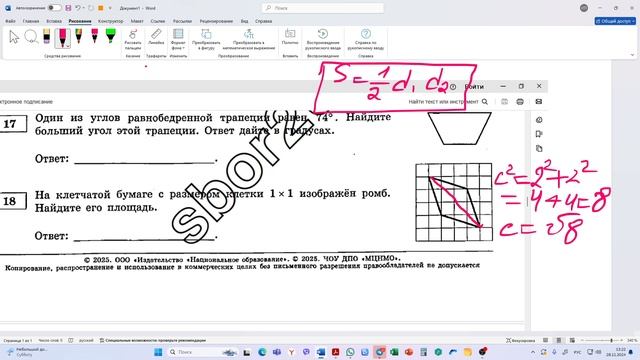Switch to the Layout tab
This screenshot has width=640, height=360.
point(137,21)
